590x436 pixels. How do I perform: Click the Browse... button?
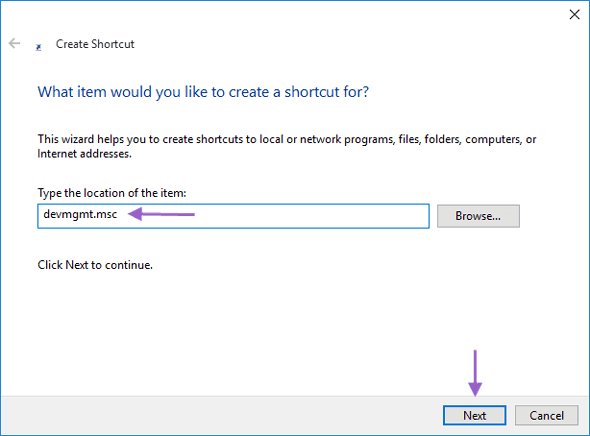[x=478, y=216]
